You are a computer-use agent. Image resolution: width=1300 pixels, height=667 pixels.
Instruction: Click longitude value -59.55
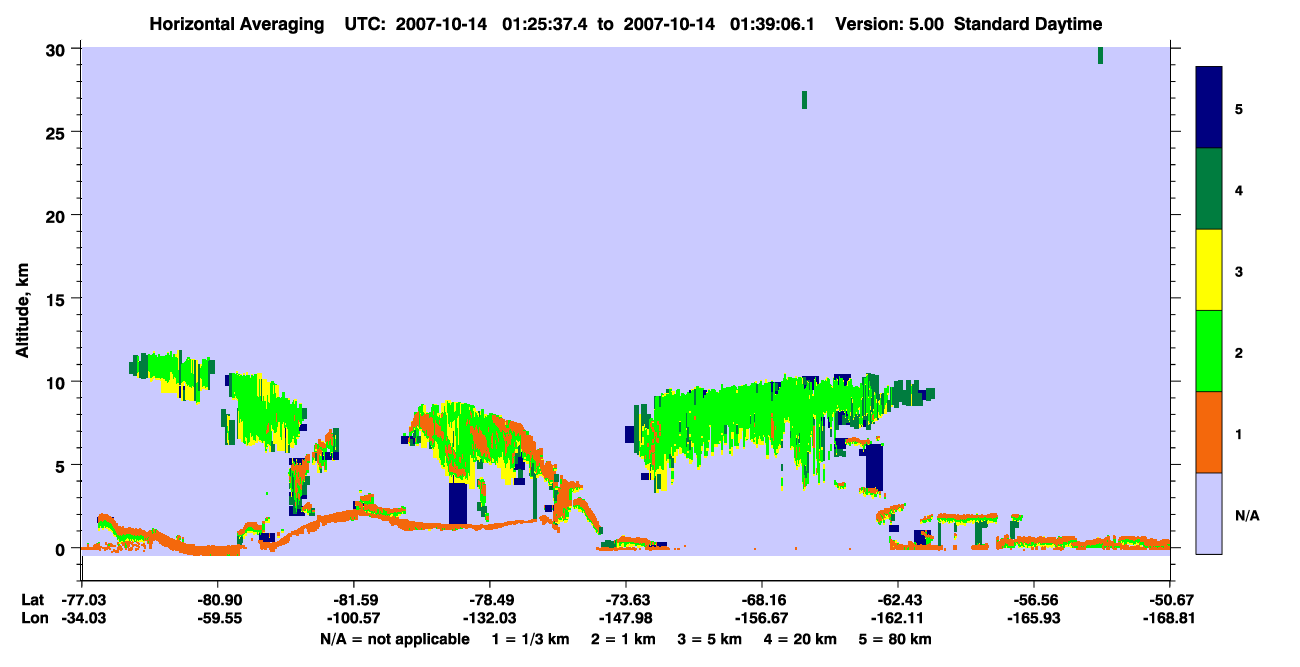click(218, 618)
